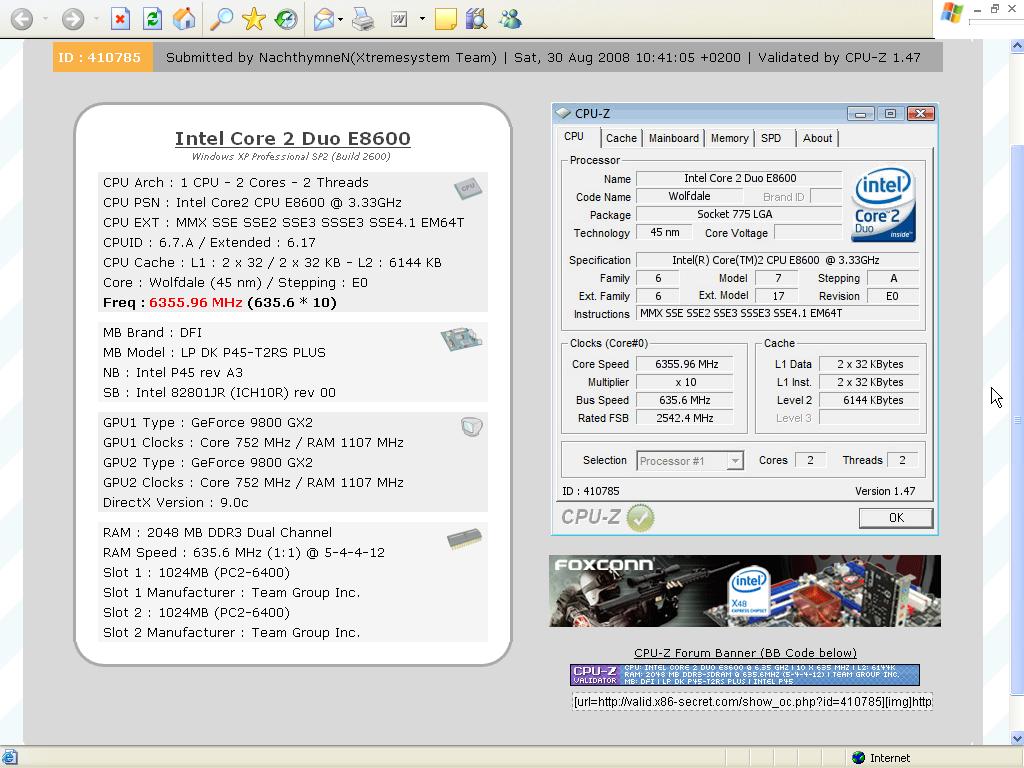The height and width of the screenshot is (768, 1024).
Task: Select the Rated FSB 2542.4 MHz field
Action: (686, 418)
